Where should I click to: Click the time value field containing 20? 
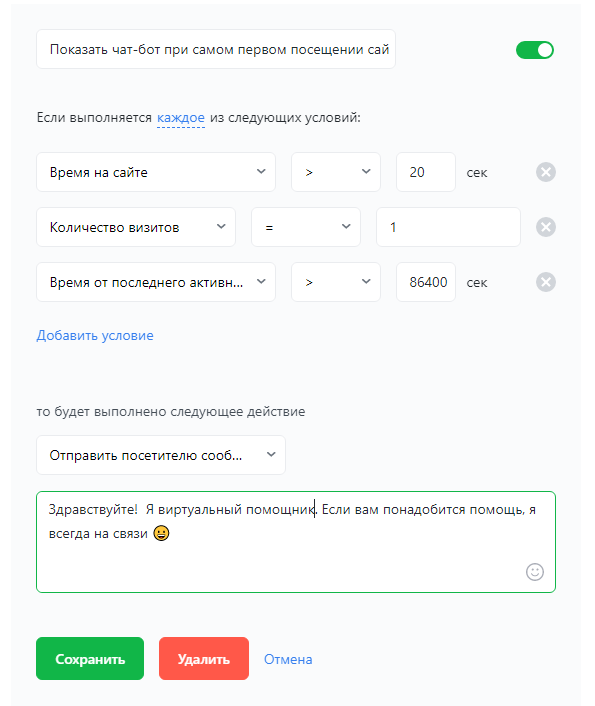pos(426,172)
